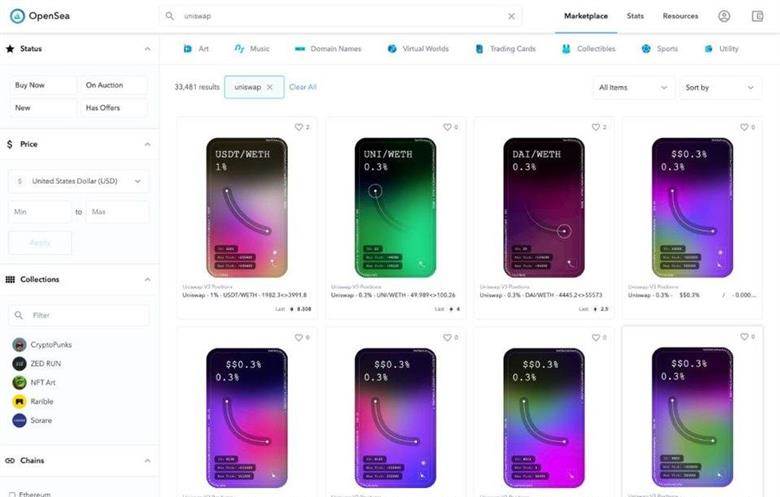Image resolution: width=780 pixels, height=497 pixels.
Task: Clear the search field with the X icon
Action: click(x=511, y=16)
